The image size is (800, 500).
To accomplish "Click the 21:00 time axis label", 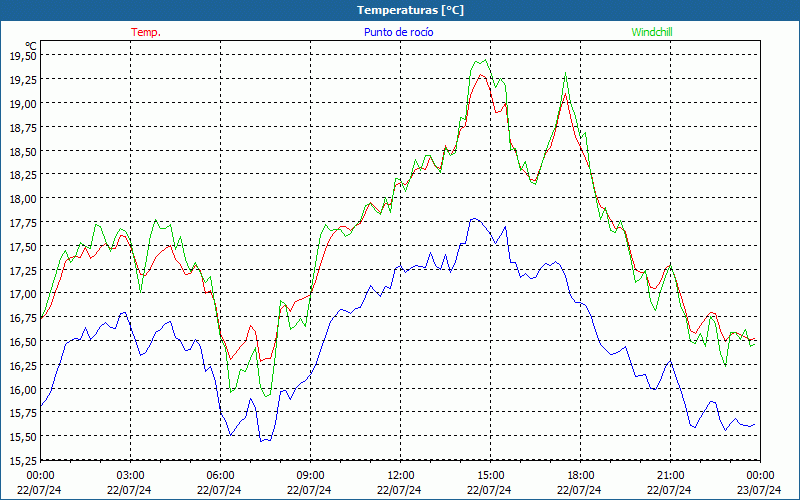I will click(x=670, y=475).
